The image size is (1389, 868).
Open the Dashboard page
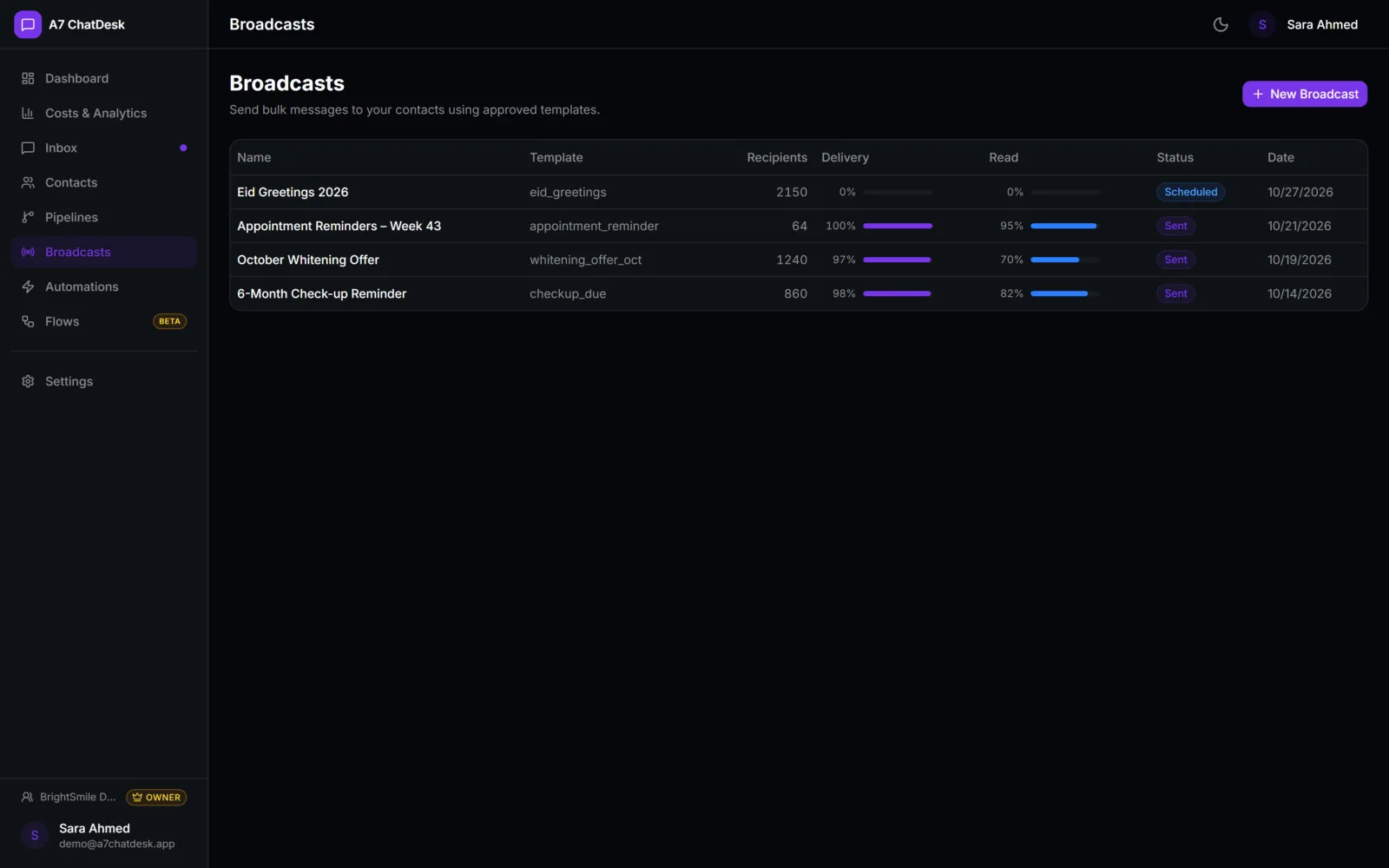click(x=104, y=78)
